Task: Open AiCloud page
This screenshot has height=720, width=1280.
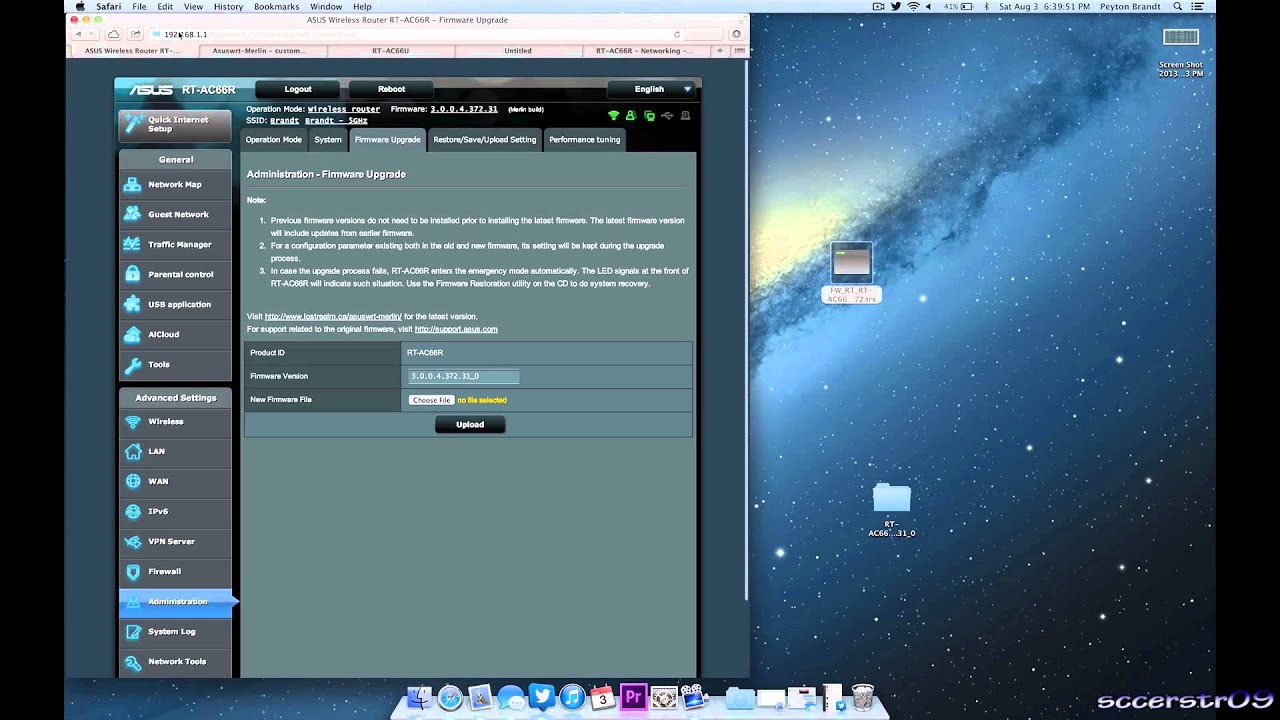Action: coord(175,334)
